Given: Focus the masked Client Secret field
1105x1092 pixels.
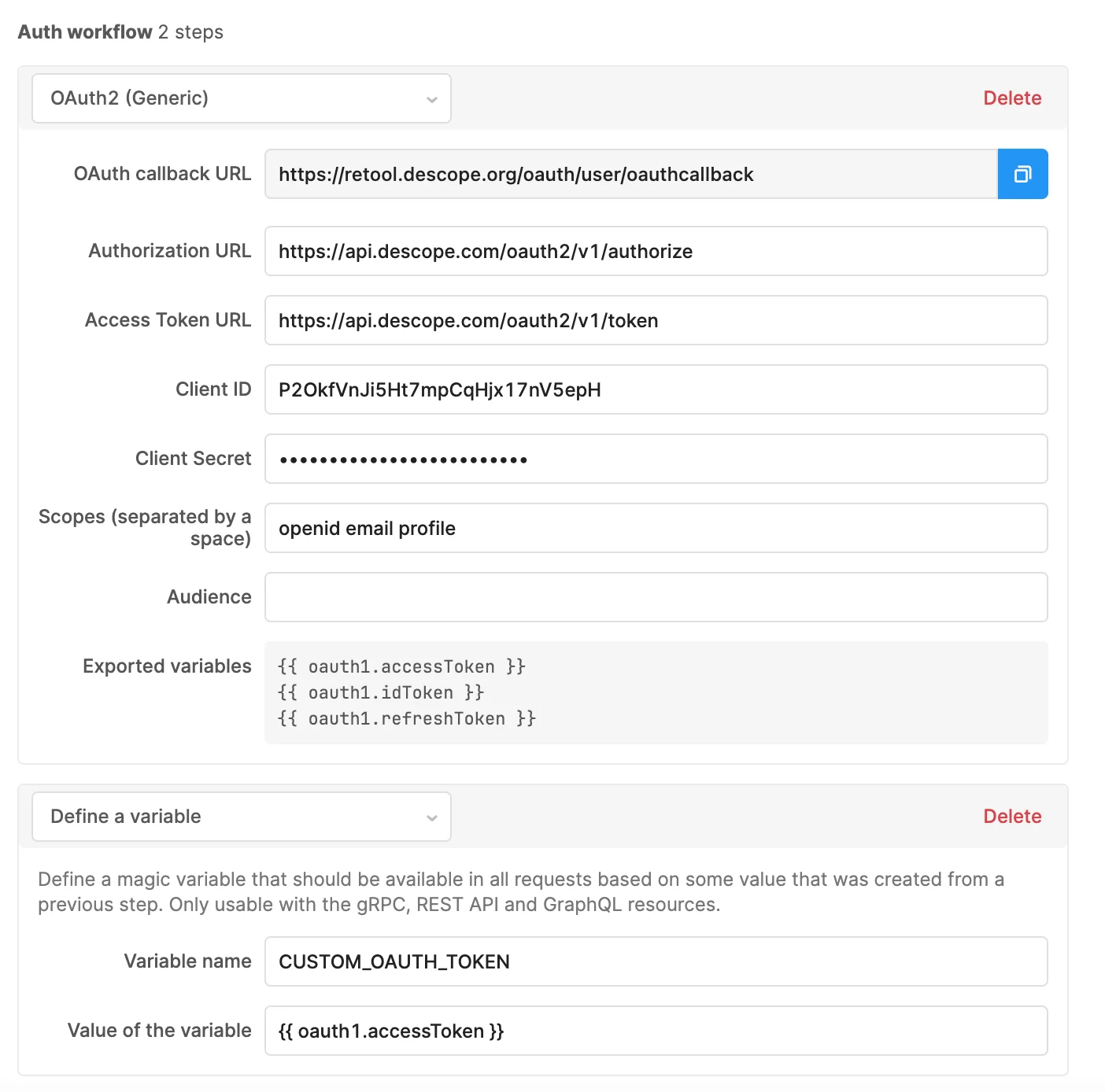Looking at the screenshot, I should [656, 459].
